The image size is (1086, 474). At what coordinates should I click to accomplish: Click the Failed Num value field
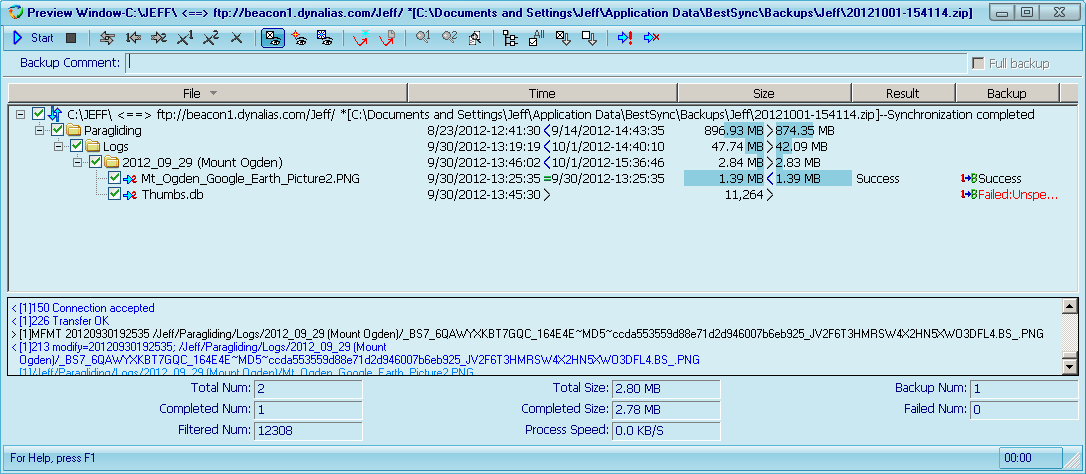point(1024,410)
